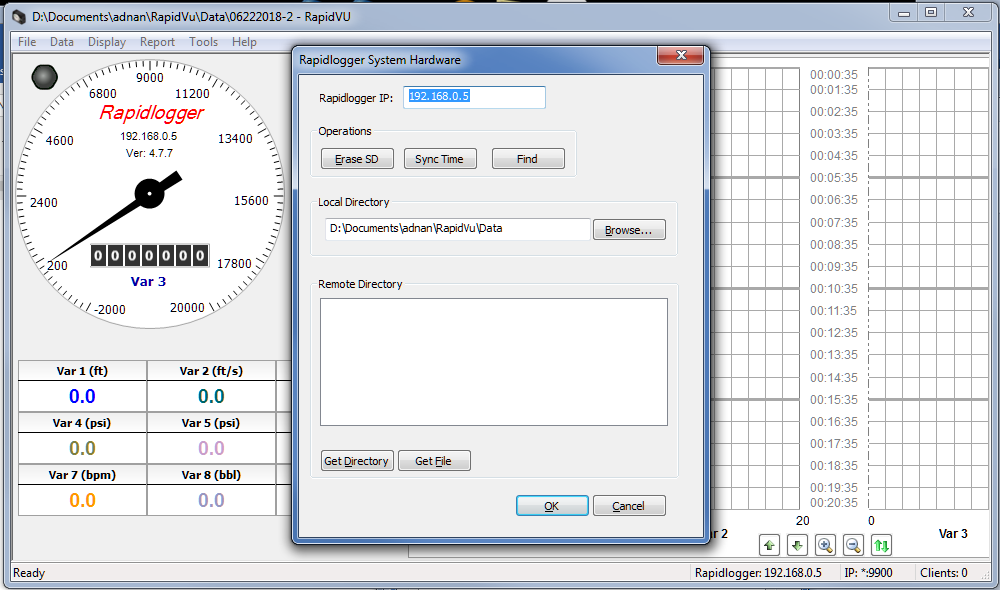Click the orange 0.0 value under Var 7
Screen dimensions: 1003x592
(83, 500)
